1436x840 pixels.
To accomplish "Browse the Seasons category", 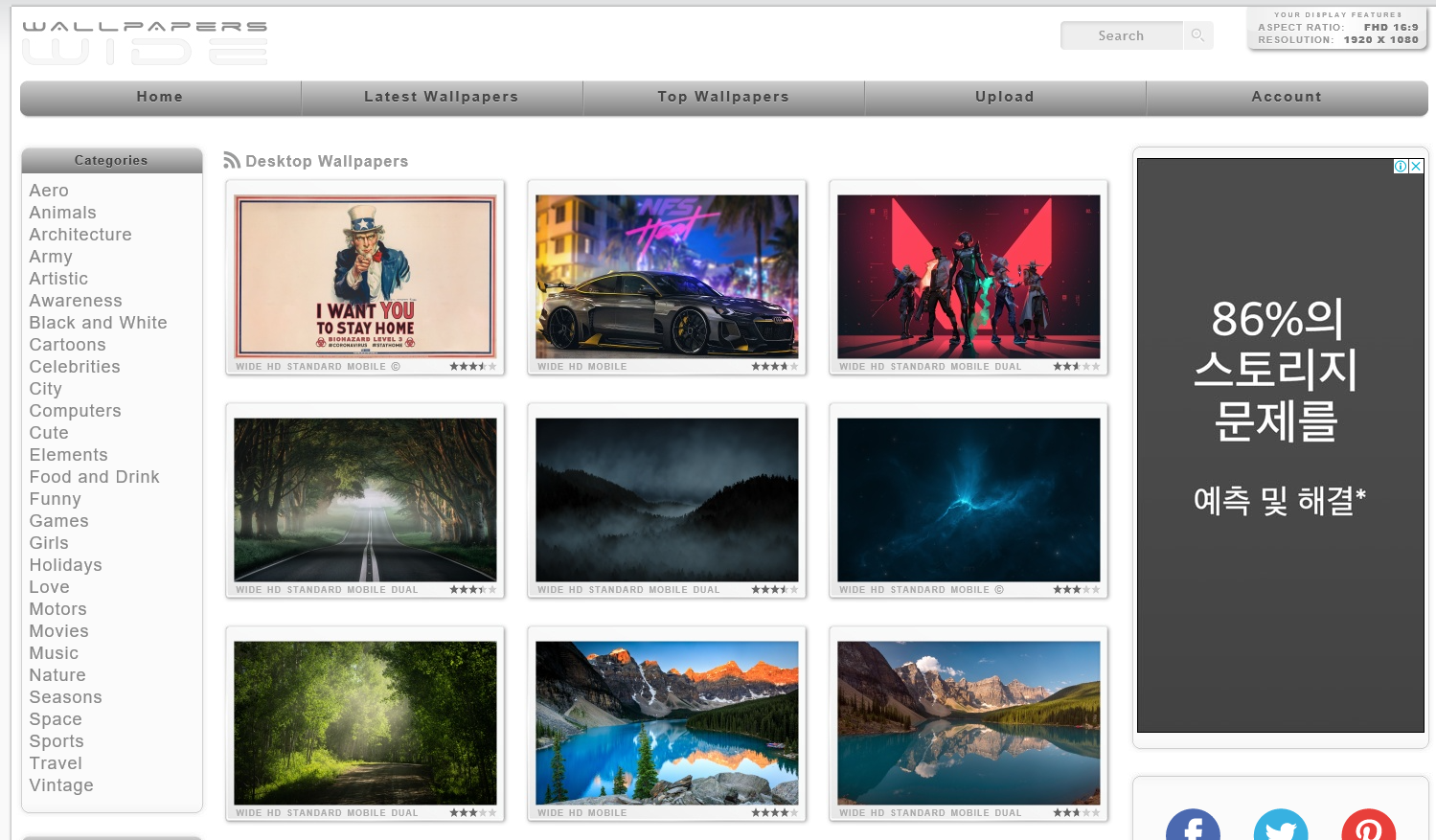I will (65, 697).
